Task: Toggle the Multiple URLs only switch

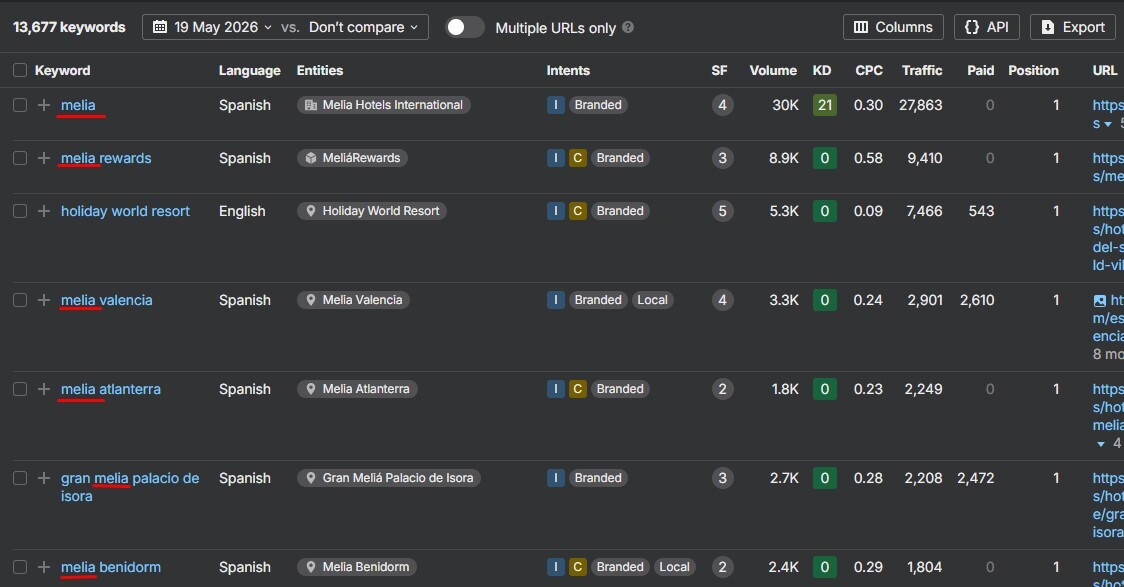Action: point(464,27)
